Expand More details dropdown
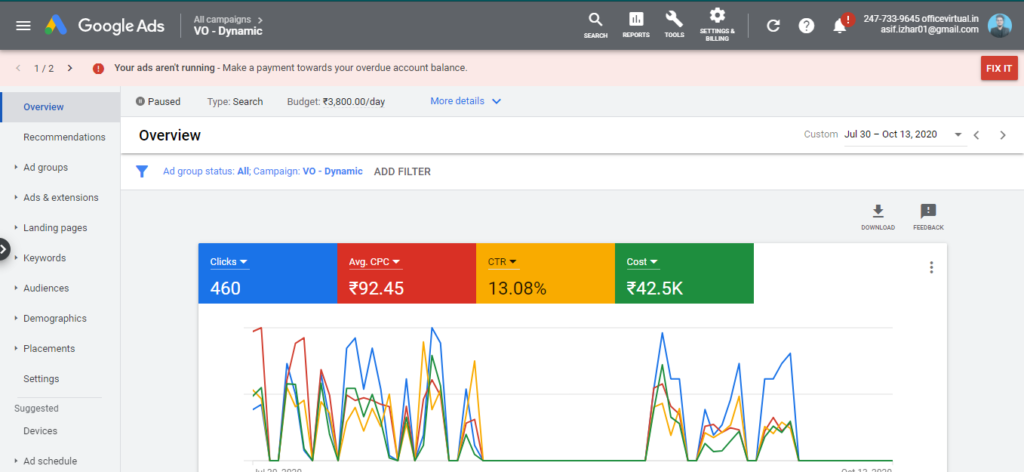1024x472 pixels. (466, 101)
